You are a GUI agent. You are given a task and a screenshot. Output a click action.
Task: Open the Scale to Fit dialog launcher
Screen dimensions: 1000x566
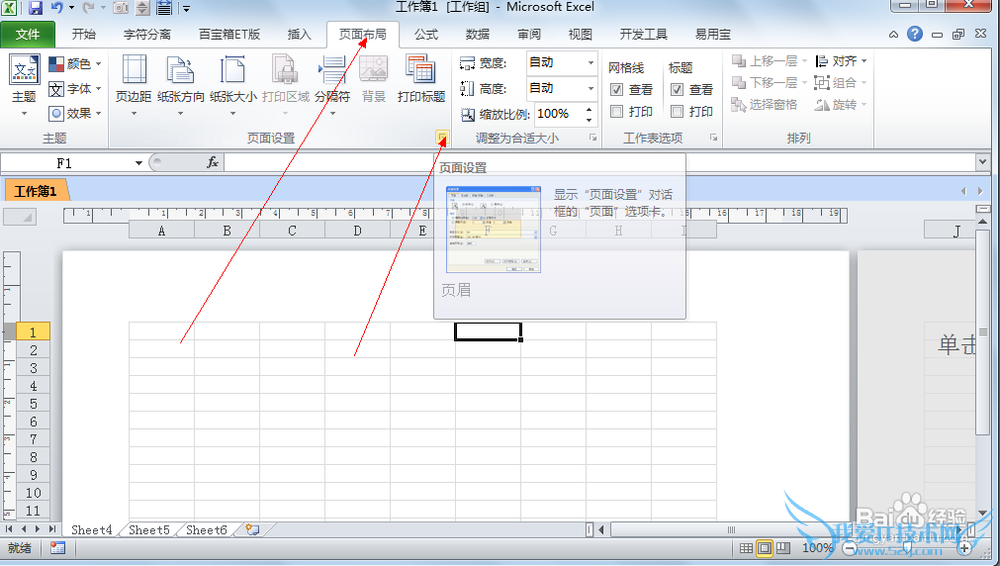pos(593,137)
